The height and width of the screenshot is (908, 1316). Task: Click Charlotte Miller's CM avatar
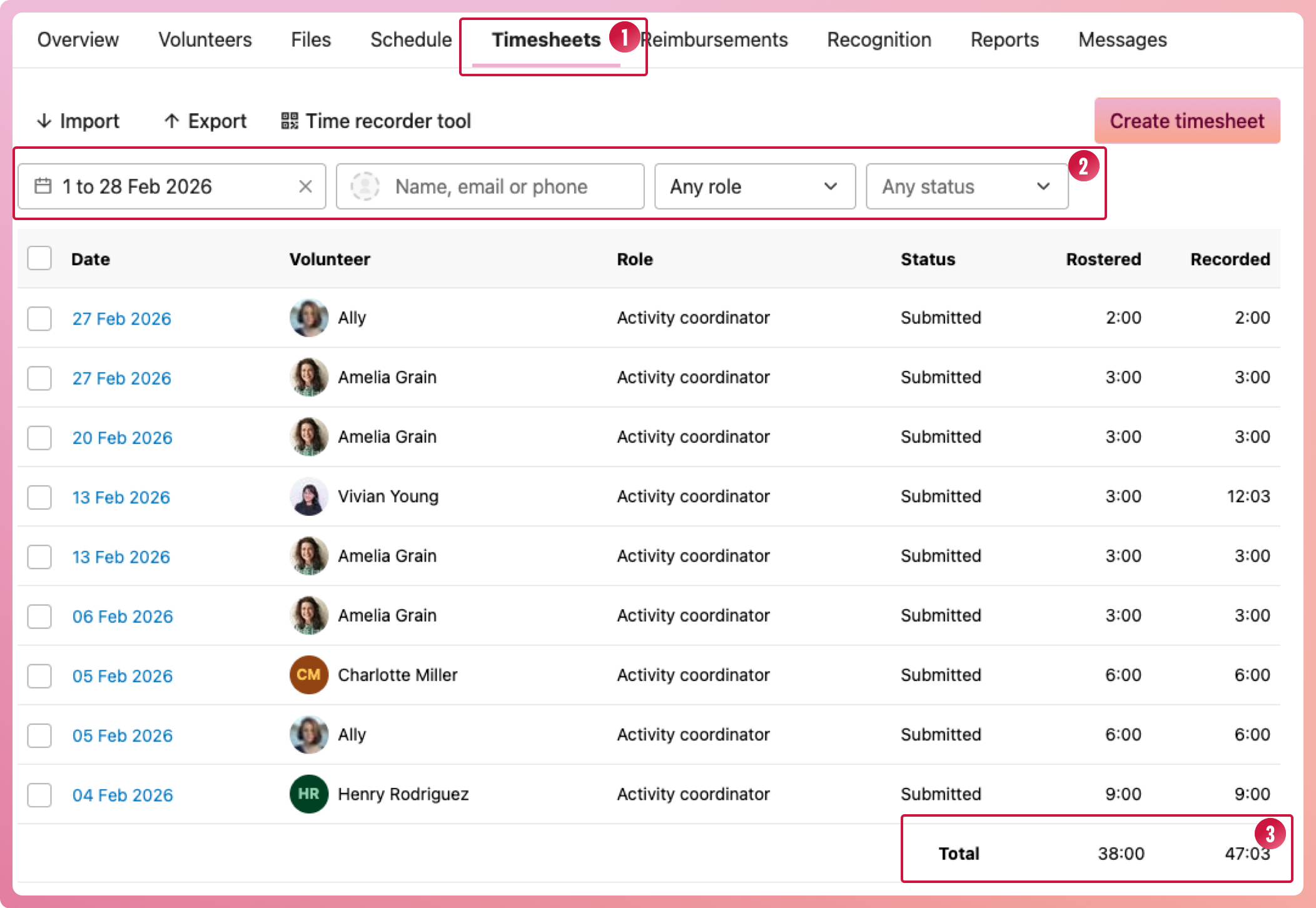[x=309, y=675]
